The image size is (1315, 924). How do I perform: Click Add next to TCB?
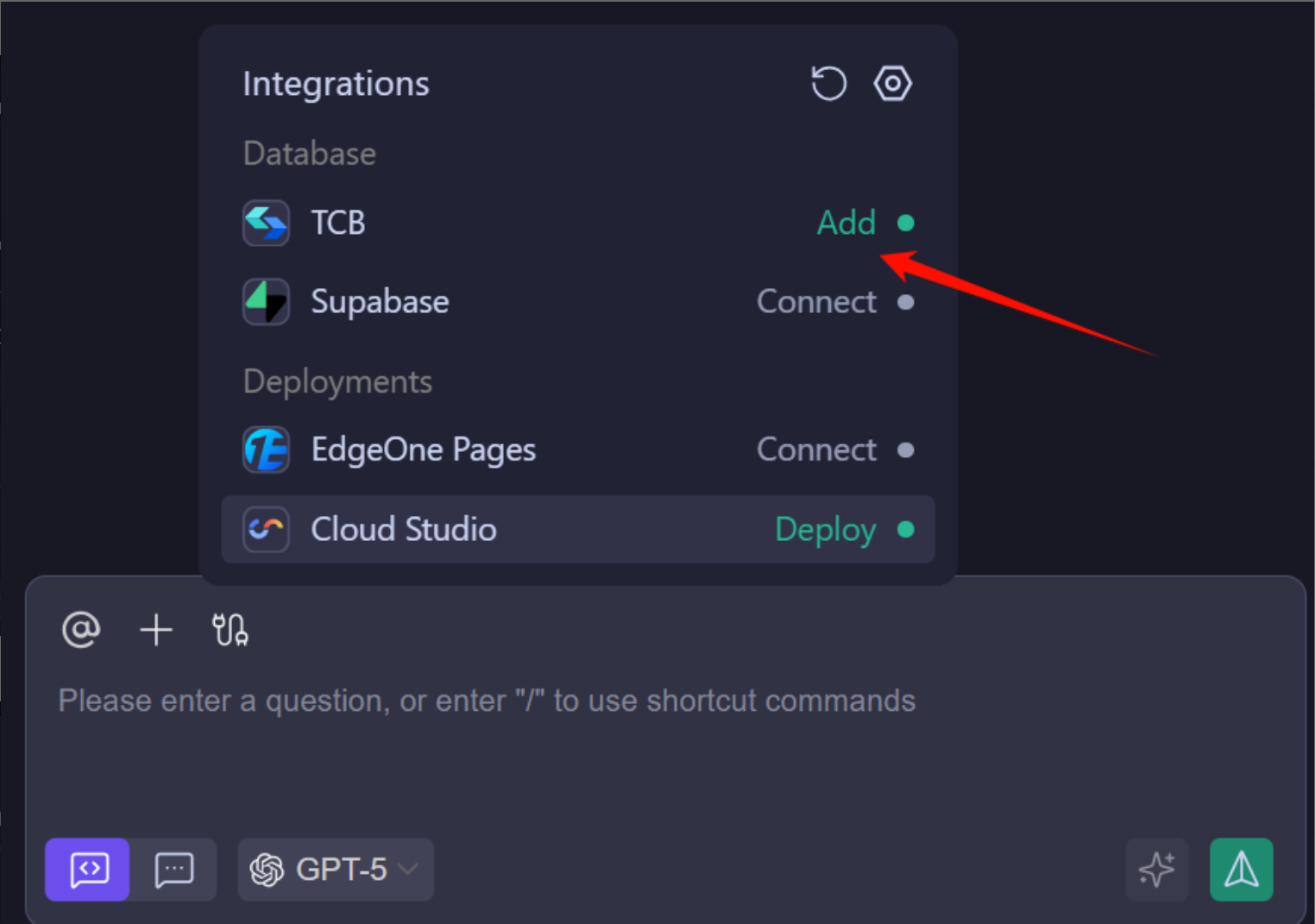(846, 223)
